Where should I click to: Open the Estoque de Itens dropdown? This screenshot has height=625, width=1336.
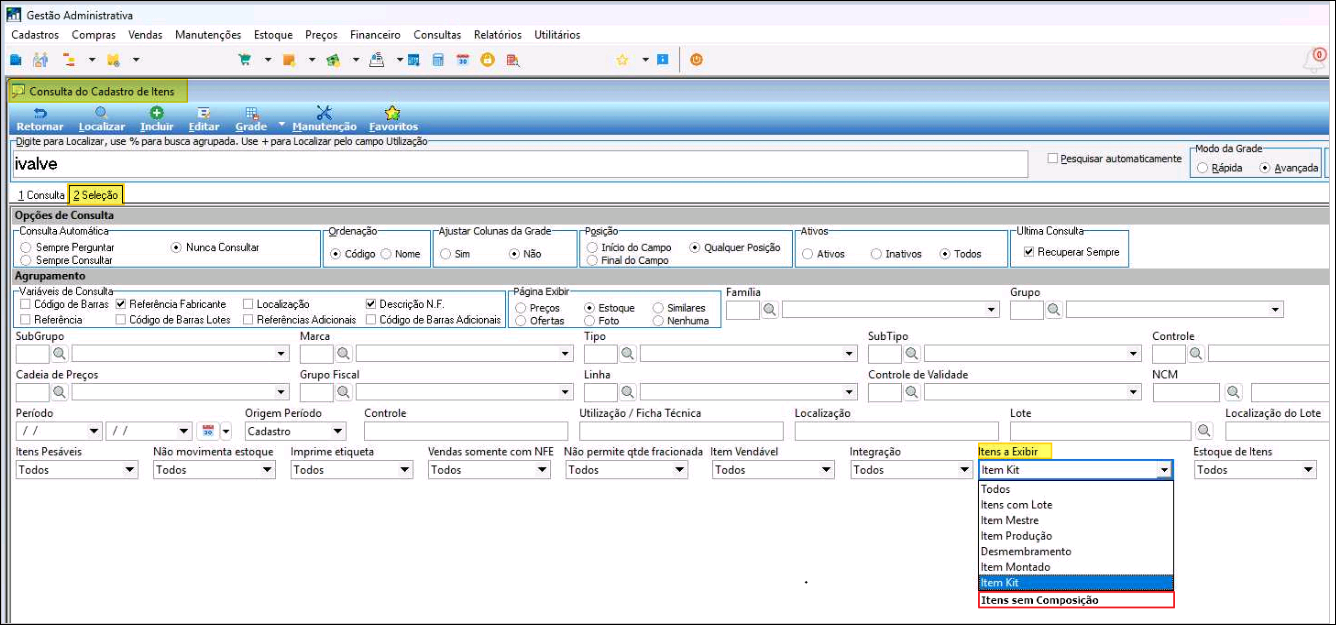tap(1308, 470)
